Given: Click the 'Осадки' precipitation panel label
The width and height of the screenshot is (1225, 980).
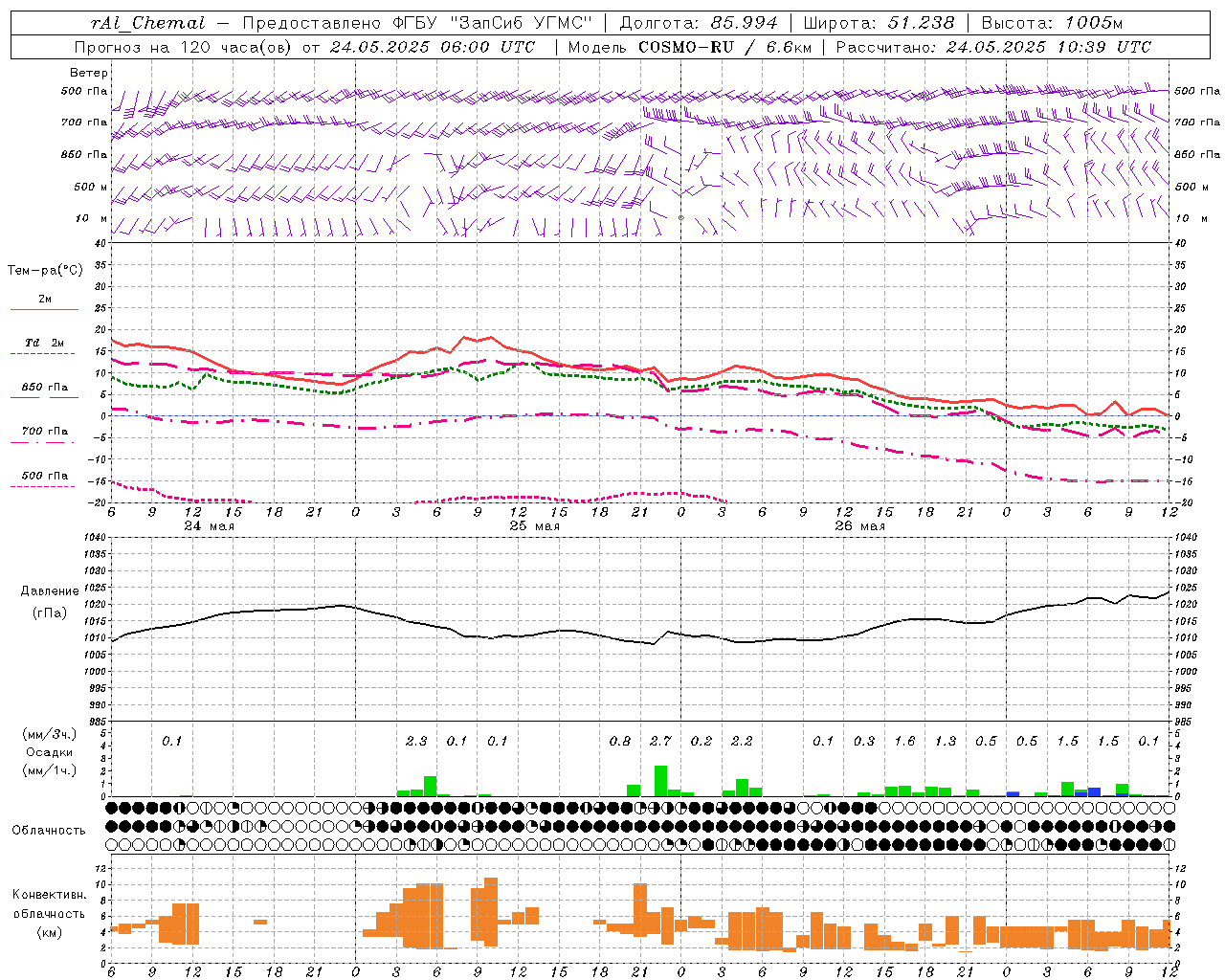Looking at the screenshot, I should click(x=50, y=752).
